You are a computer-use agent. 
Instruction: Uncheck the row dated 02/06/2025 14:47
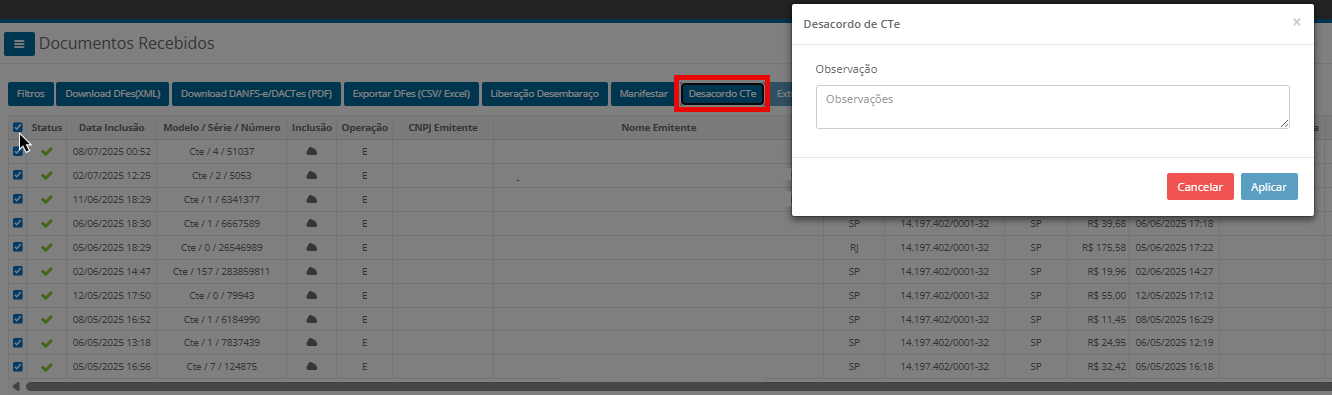pyautogui.click(x=17, y=271)
